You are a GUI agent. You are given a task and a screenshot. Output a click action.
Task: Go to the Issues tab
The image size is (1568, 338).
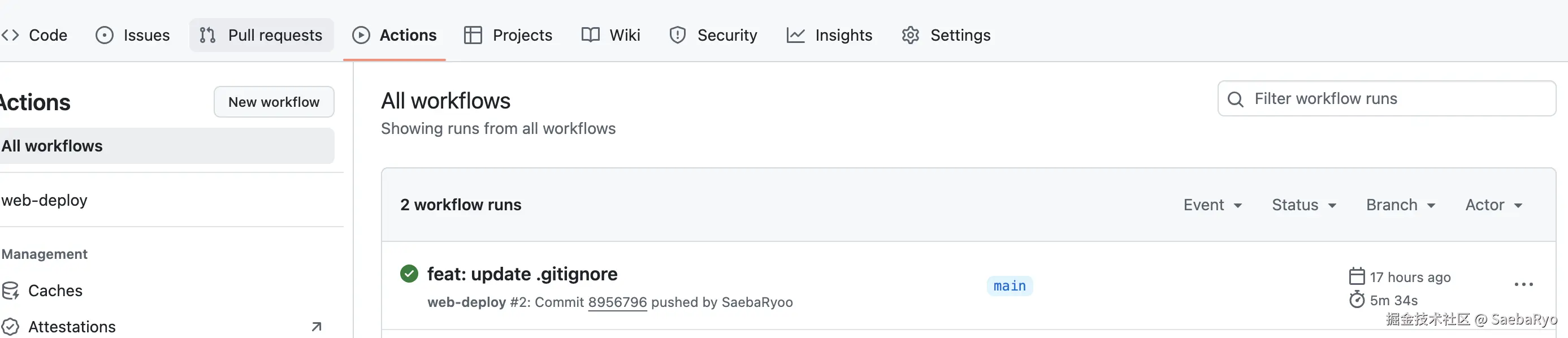(133, 35)
